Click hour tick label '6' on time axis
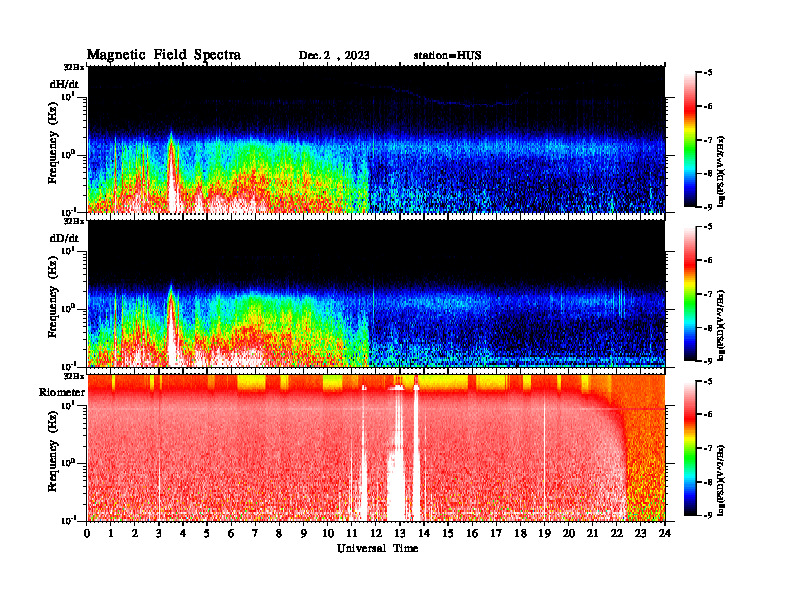Screen dimensions: 792x612 tap(231, 533)
